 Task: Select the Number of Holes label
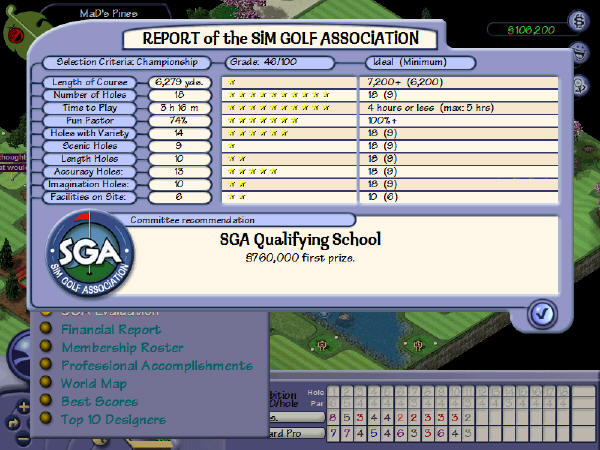[90, 95]
